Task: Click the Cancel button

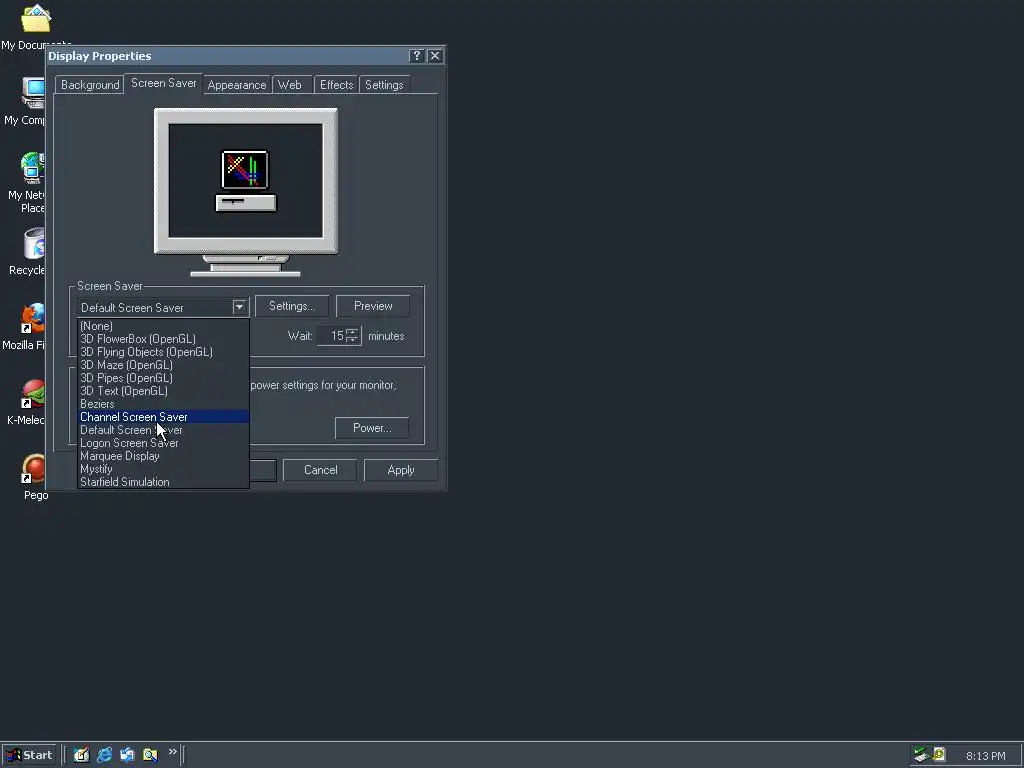Action: point(321,470)
